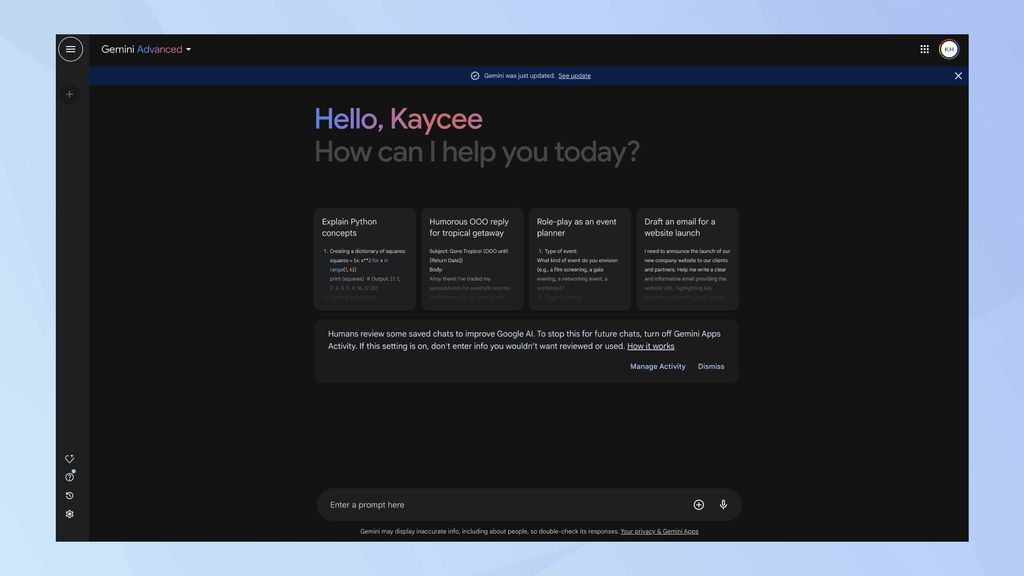This screenshot has width=1024, height=576.
Task: Open Gemini settings via the gear icon
Action: coord(69,513)
